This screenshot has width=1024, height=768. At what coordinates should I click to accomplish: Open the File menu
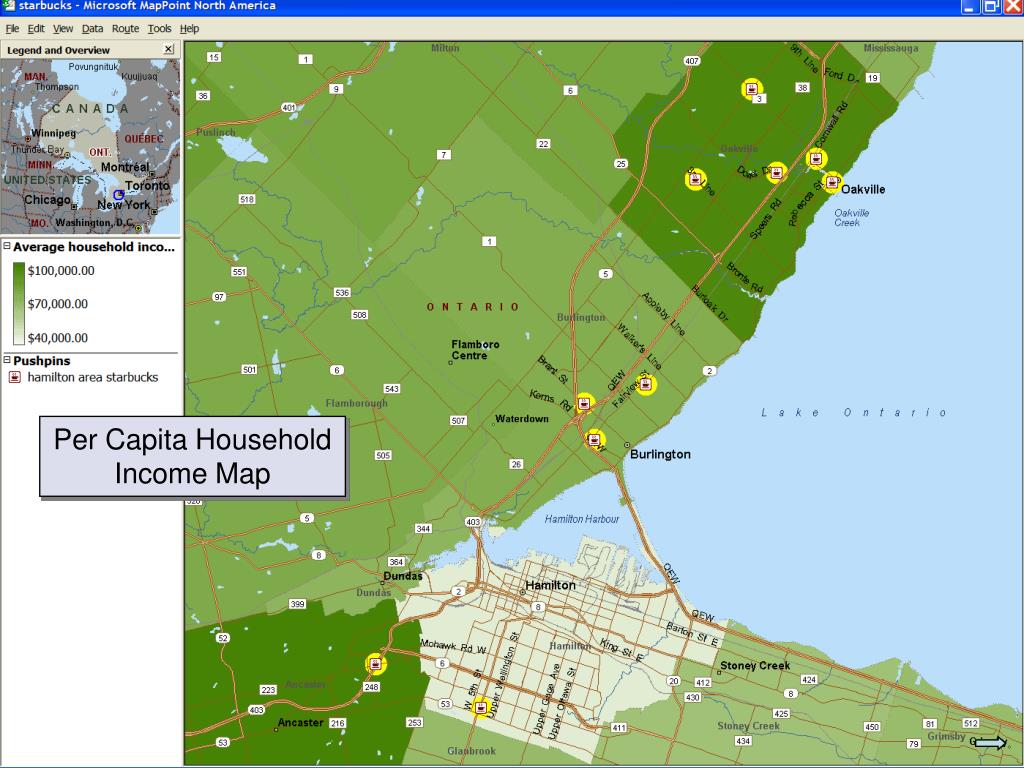click(x=12, y=29)
